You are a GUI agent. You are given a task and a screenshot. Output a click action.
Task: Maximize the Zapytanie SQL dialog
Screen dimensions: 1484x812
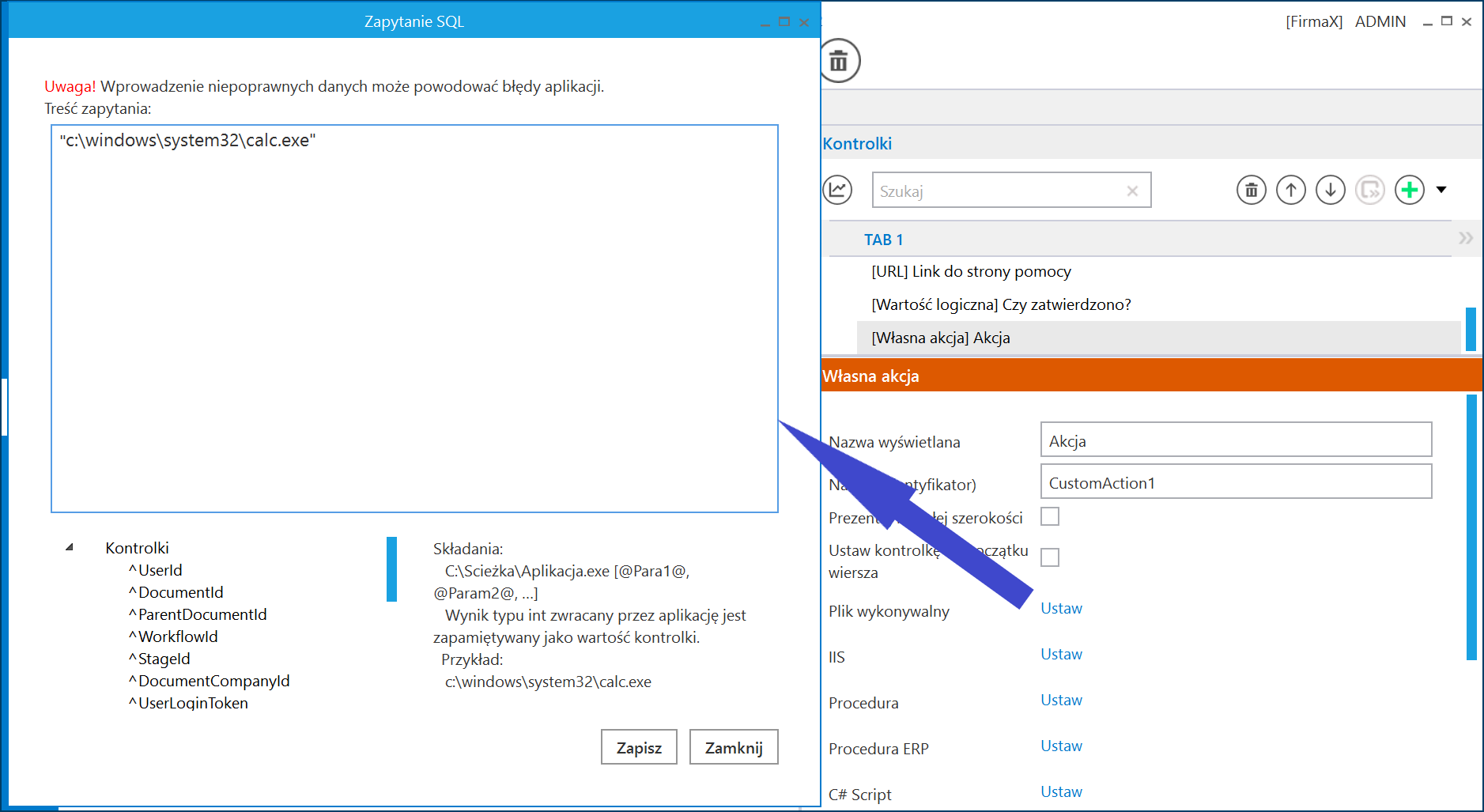coord(784,22)
